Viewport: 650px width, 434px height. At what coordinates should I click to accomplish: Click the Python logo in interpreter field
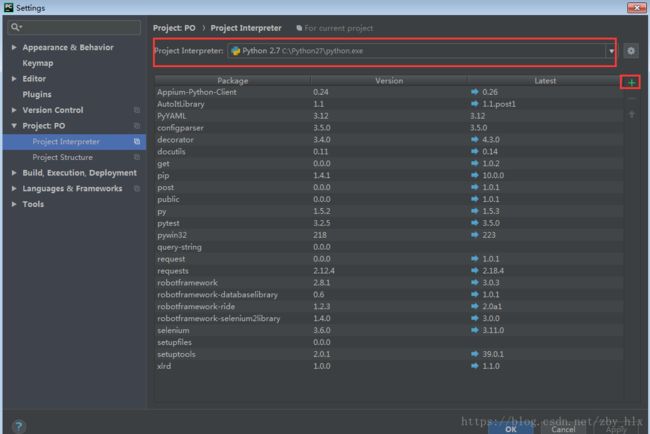coord(236,51)
